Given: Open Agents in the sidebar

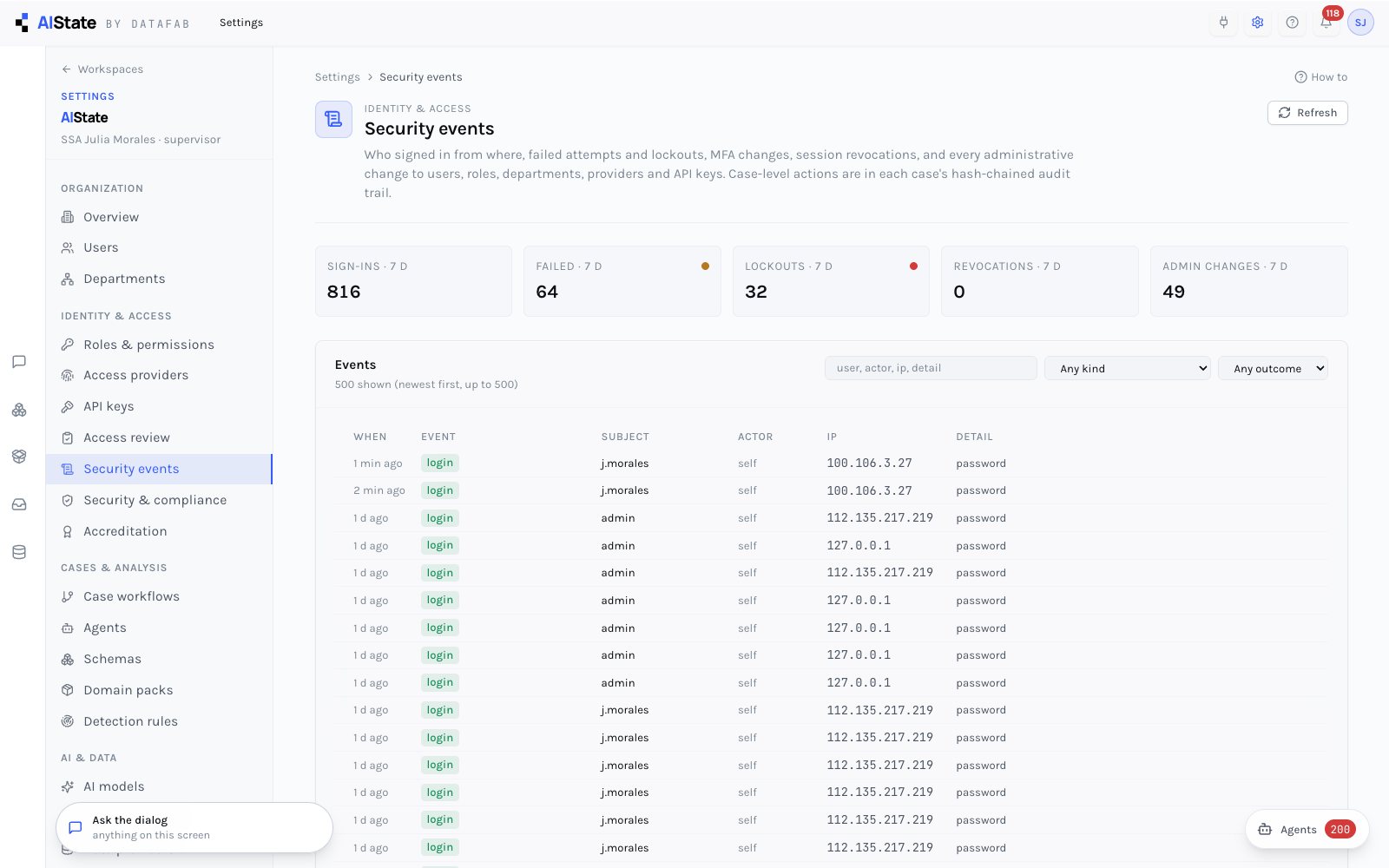Looking at the screenshot, I should tap(159, 628).
